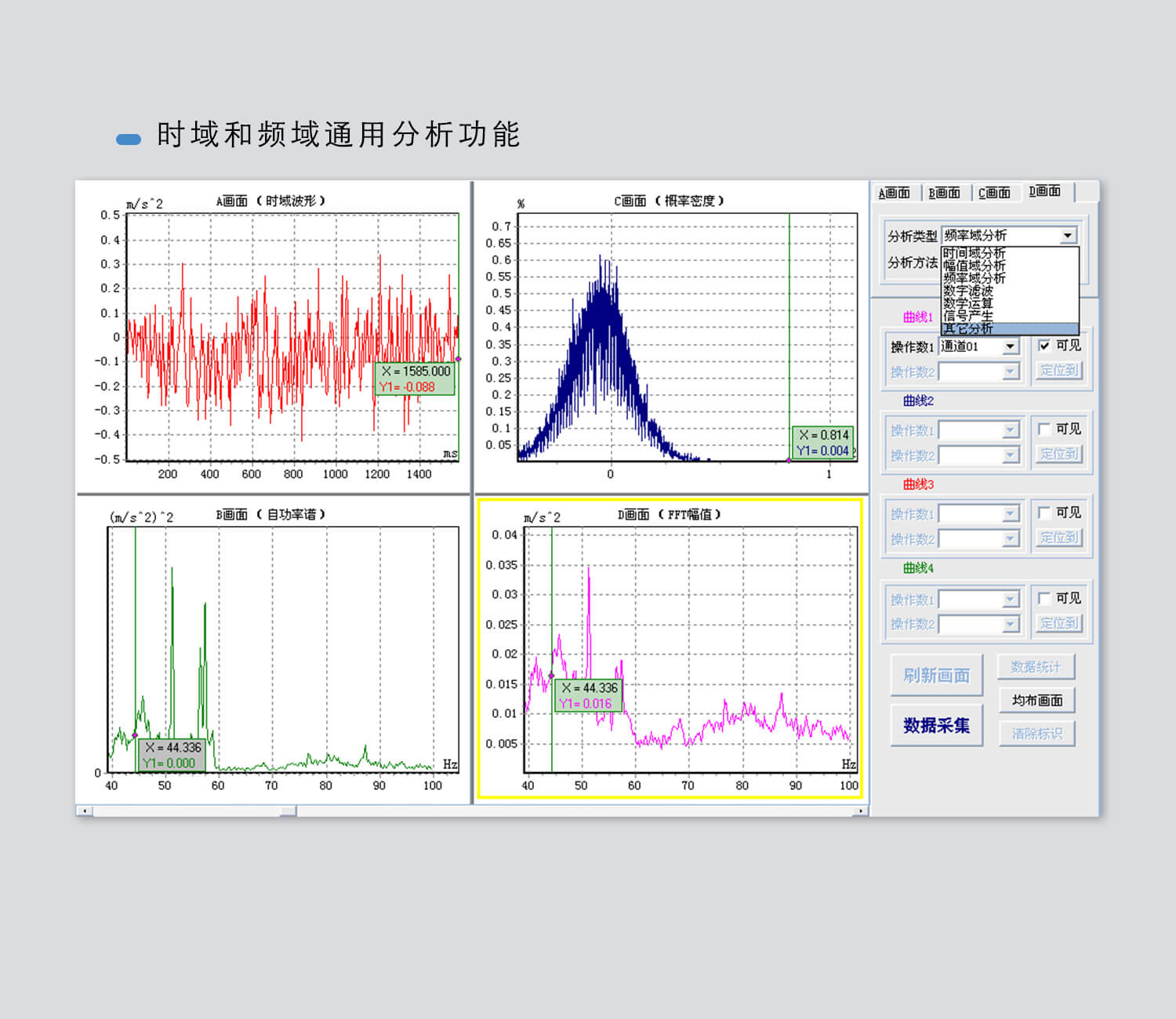Switch to the B画面 tab

[944, 193]
